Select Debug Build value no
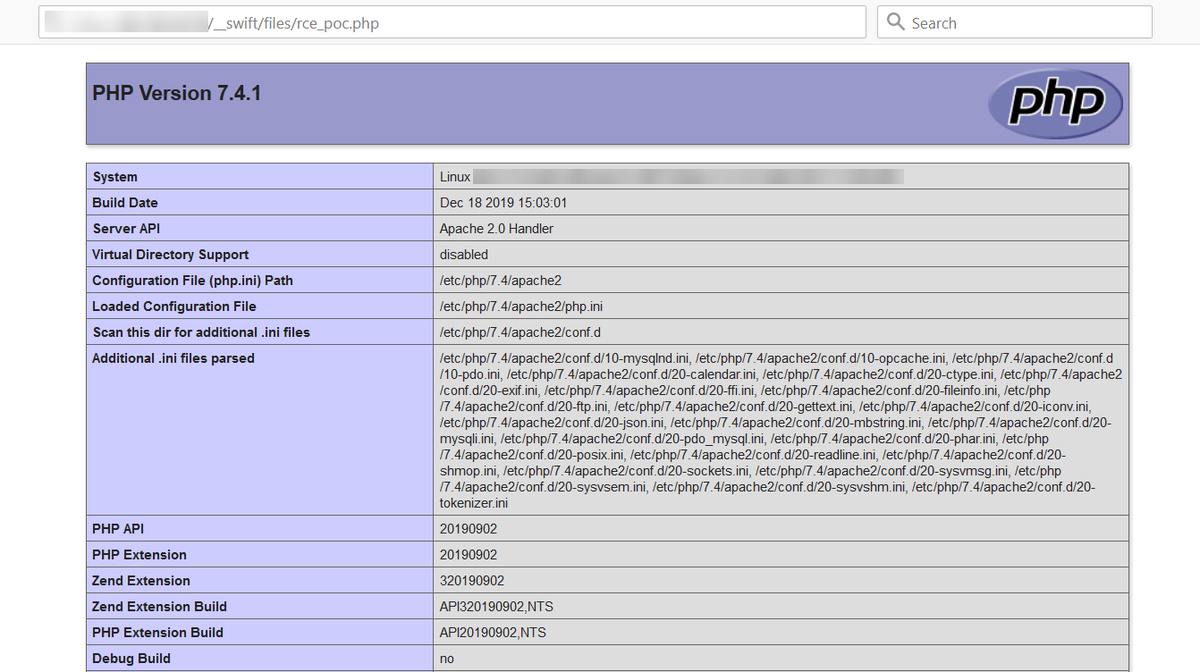This screenshot has height=672, width=1200. point(447,659)
